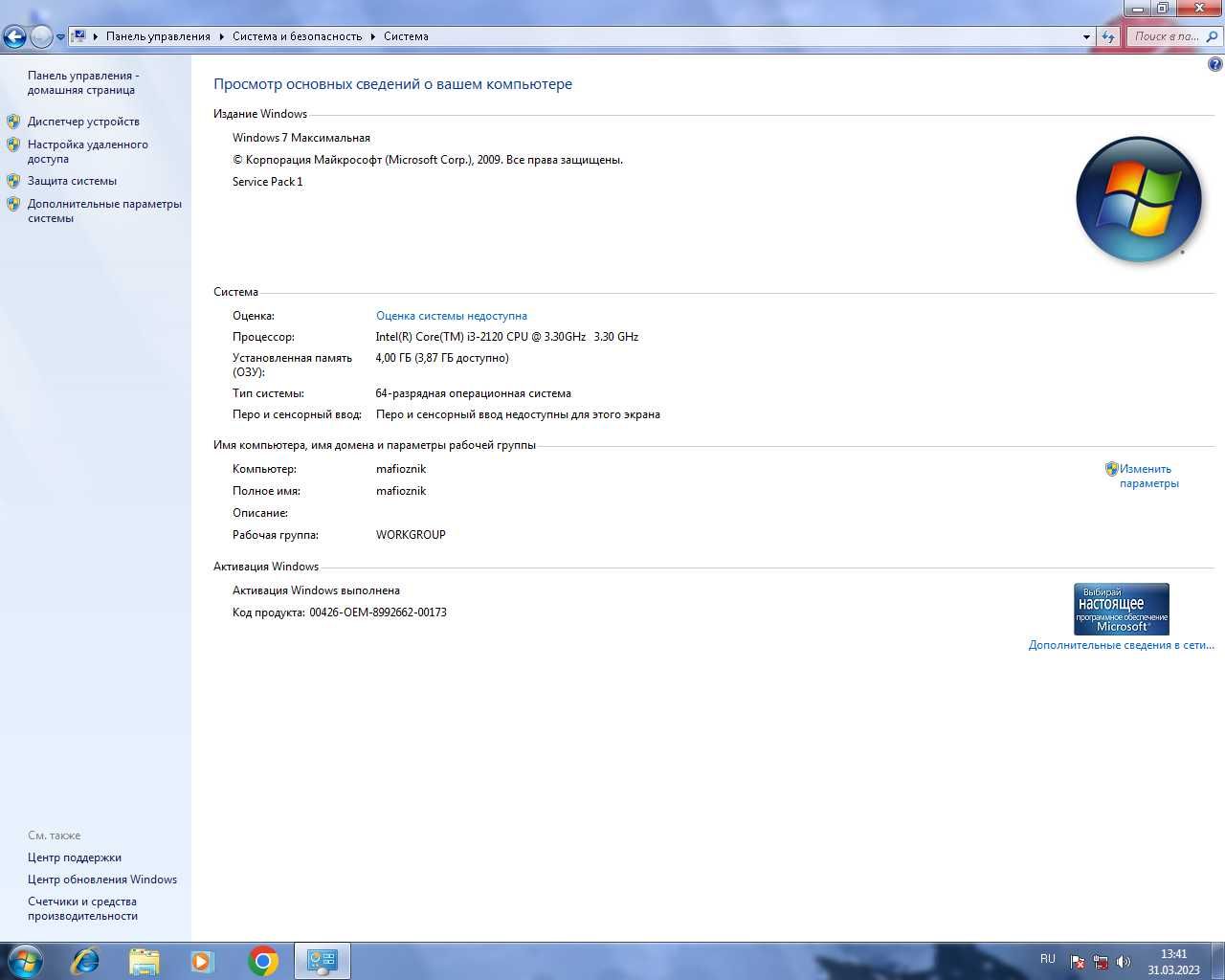
Task: Expand arrow after 'Панель управления' breadcrumb
Action: point(221,36)
